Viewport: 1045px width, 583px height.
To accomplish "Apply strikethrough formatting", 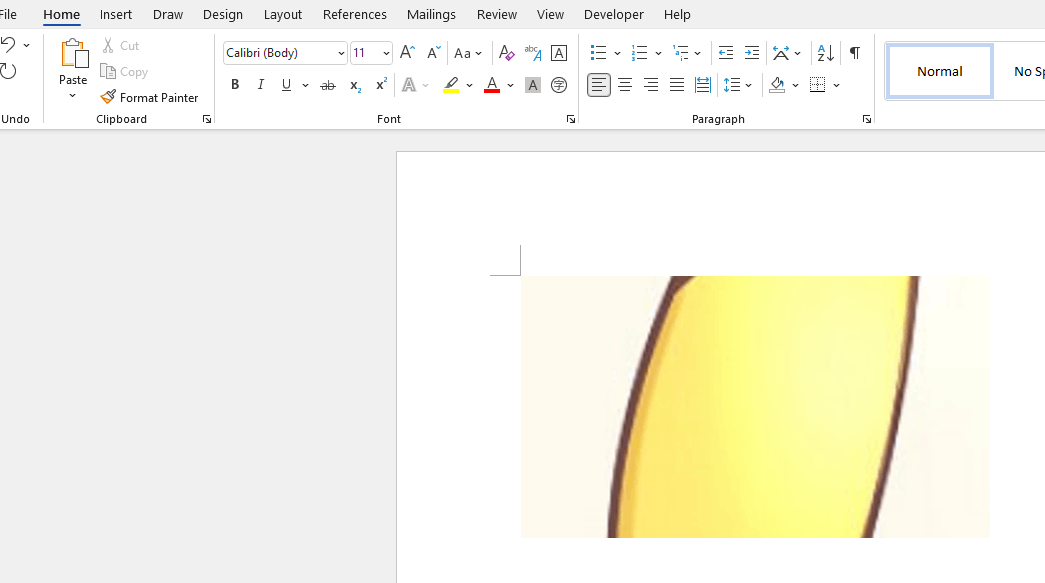I will tap(327, 86).
